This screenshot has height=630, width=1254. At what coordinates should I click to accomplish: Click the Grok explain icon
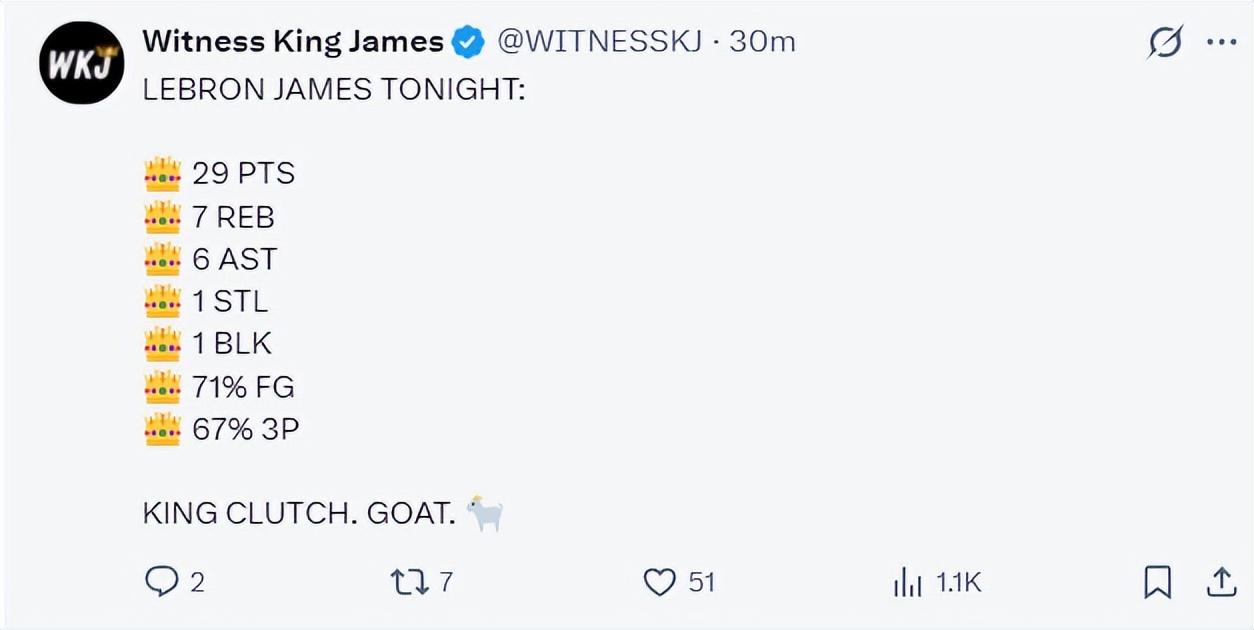[x=1165, y=42]
